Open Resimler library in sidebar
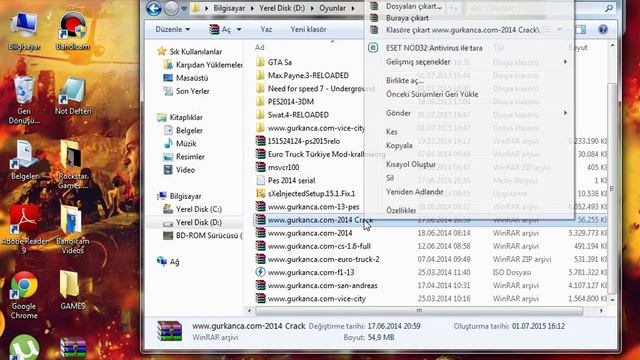The width and height of the screenshot is (640, 360). (x=184, y=157)
